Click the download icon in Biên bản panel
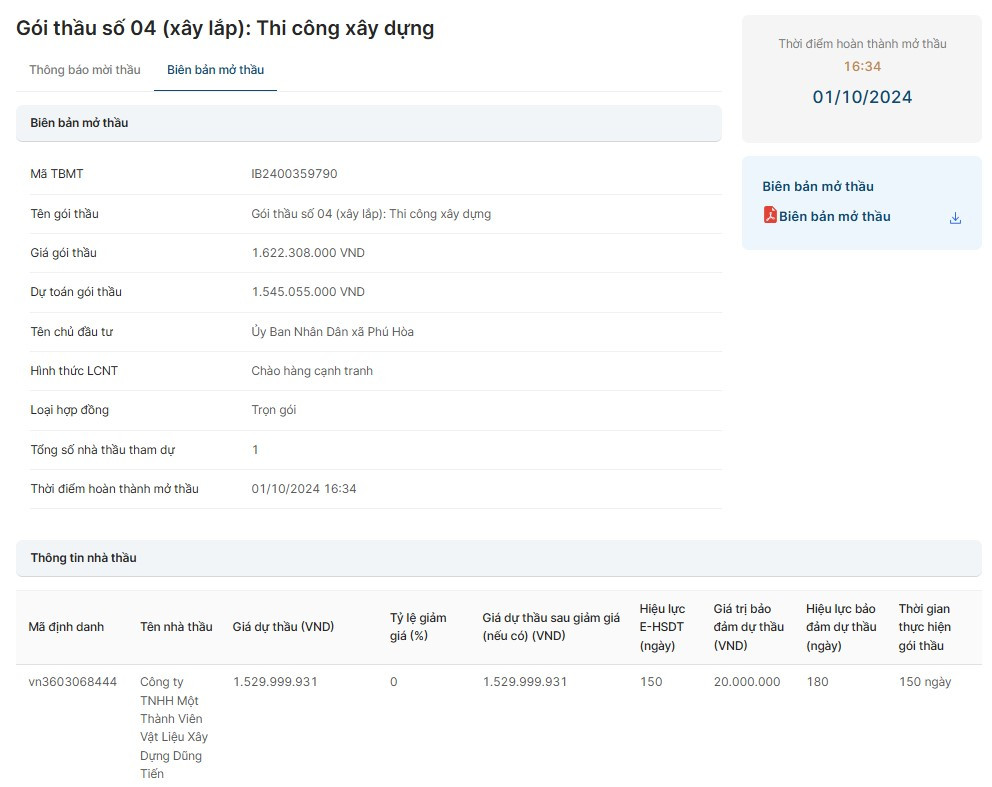Viewport: 992px width, 787px height. (955, 218)
